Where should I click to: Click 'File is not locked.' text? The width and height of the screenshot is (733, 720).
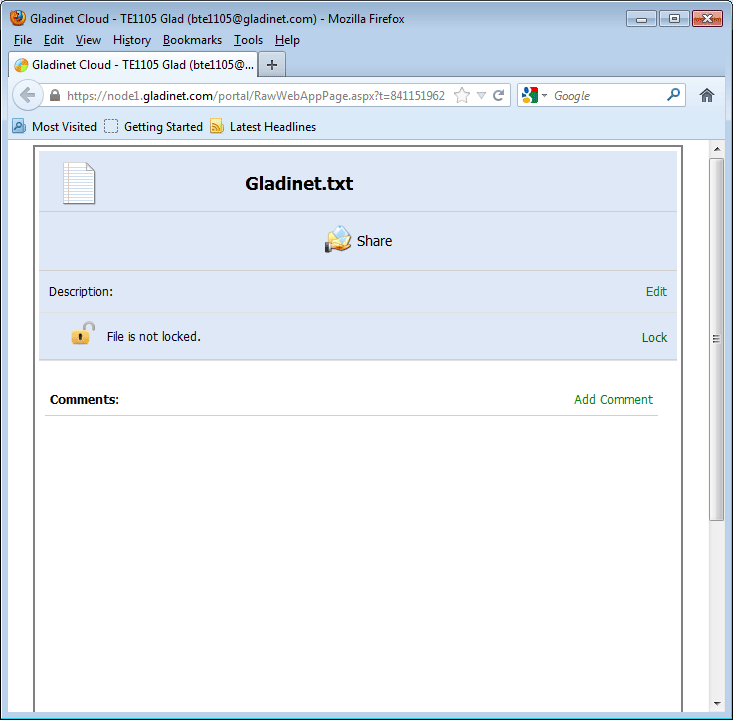[x=153, y=337]
